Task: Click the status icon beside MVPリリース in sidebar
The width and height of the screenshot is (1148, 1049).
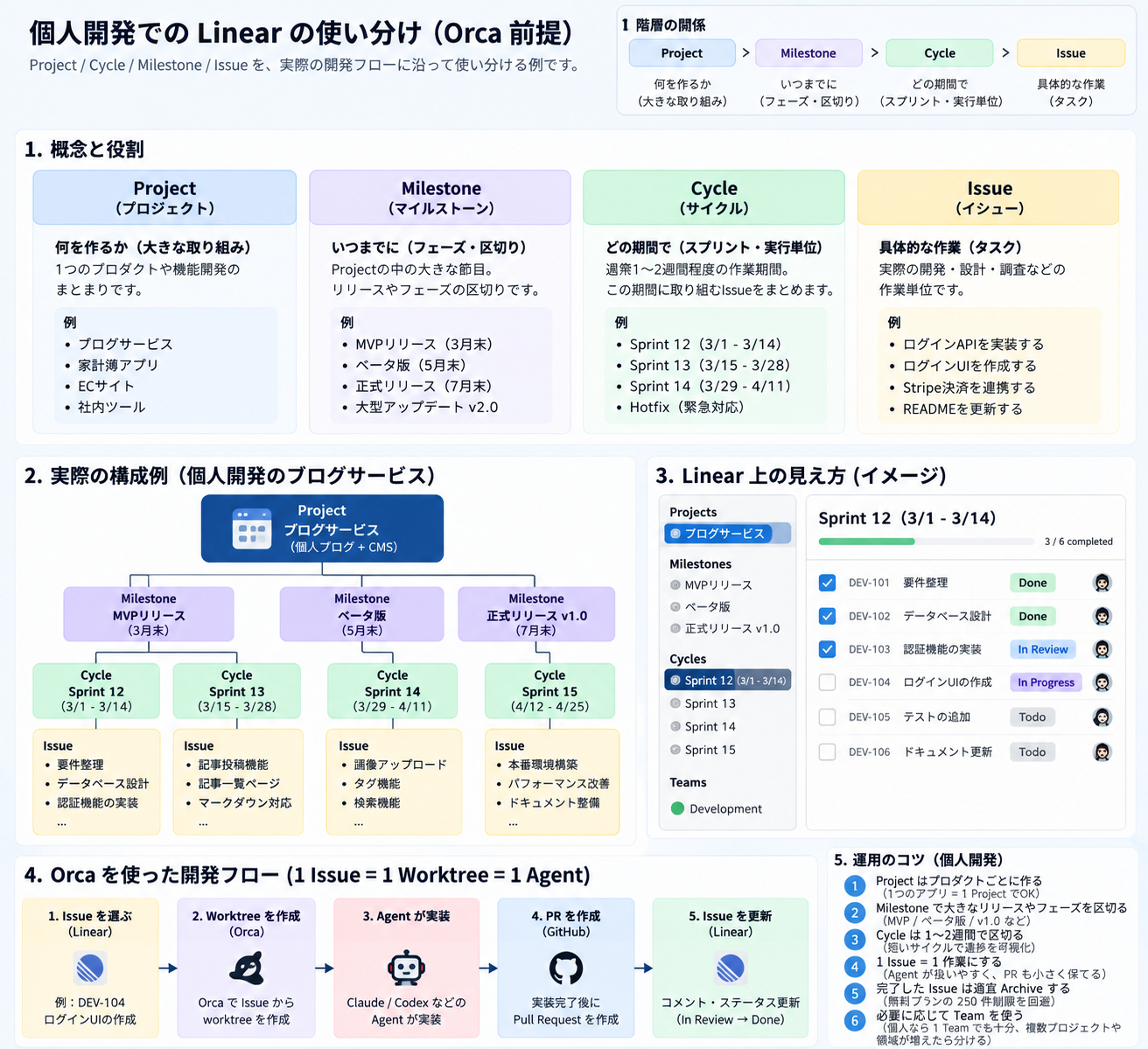Action: coord(675,585)
